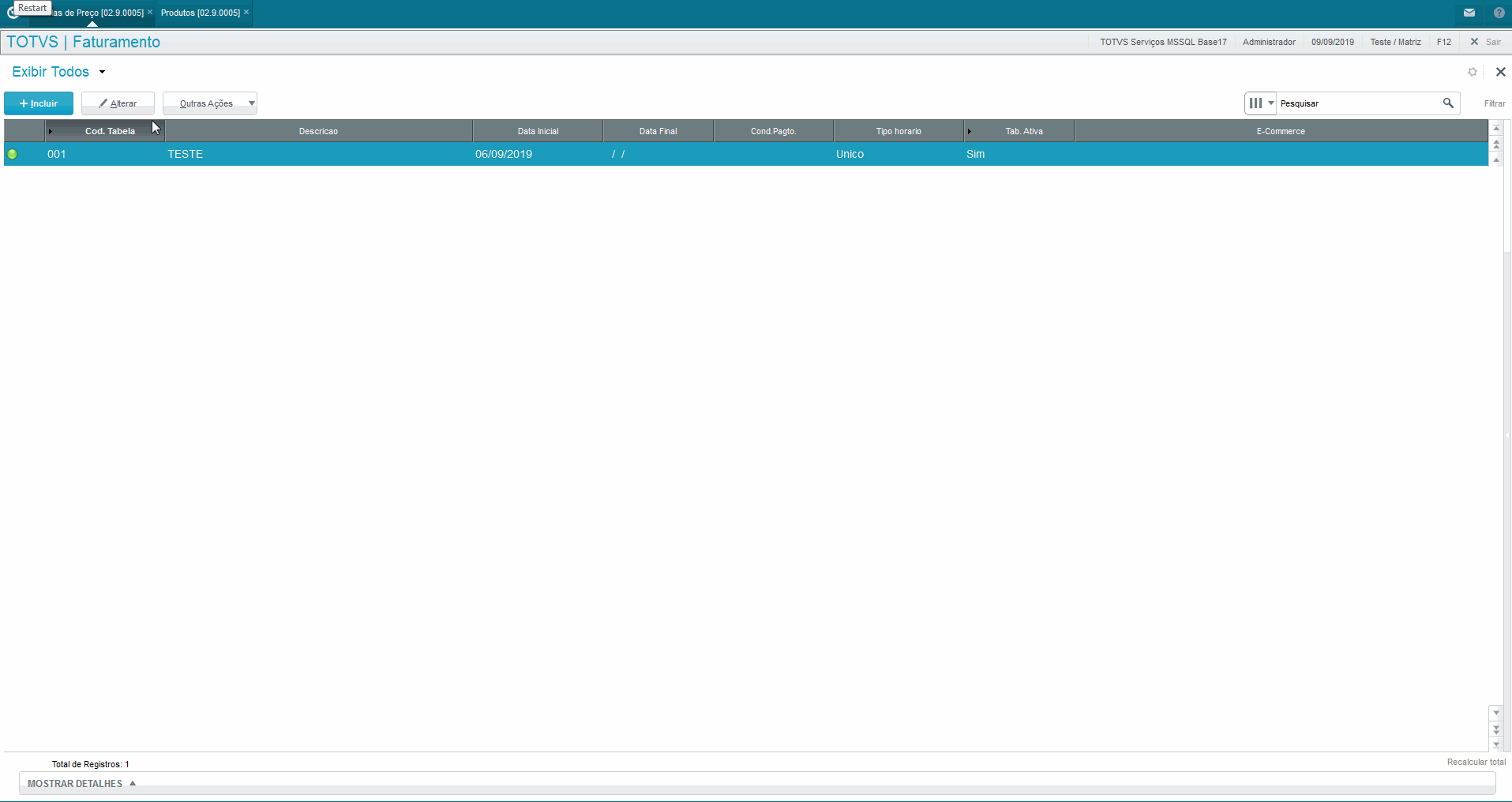Open the Outras Ações dropdown

tap(210, 103)
